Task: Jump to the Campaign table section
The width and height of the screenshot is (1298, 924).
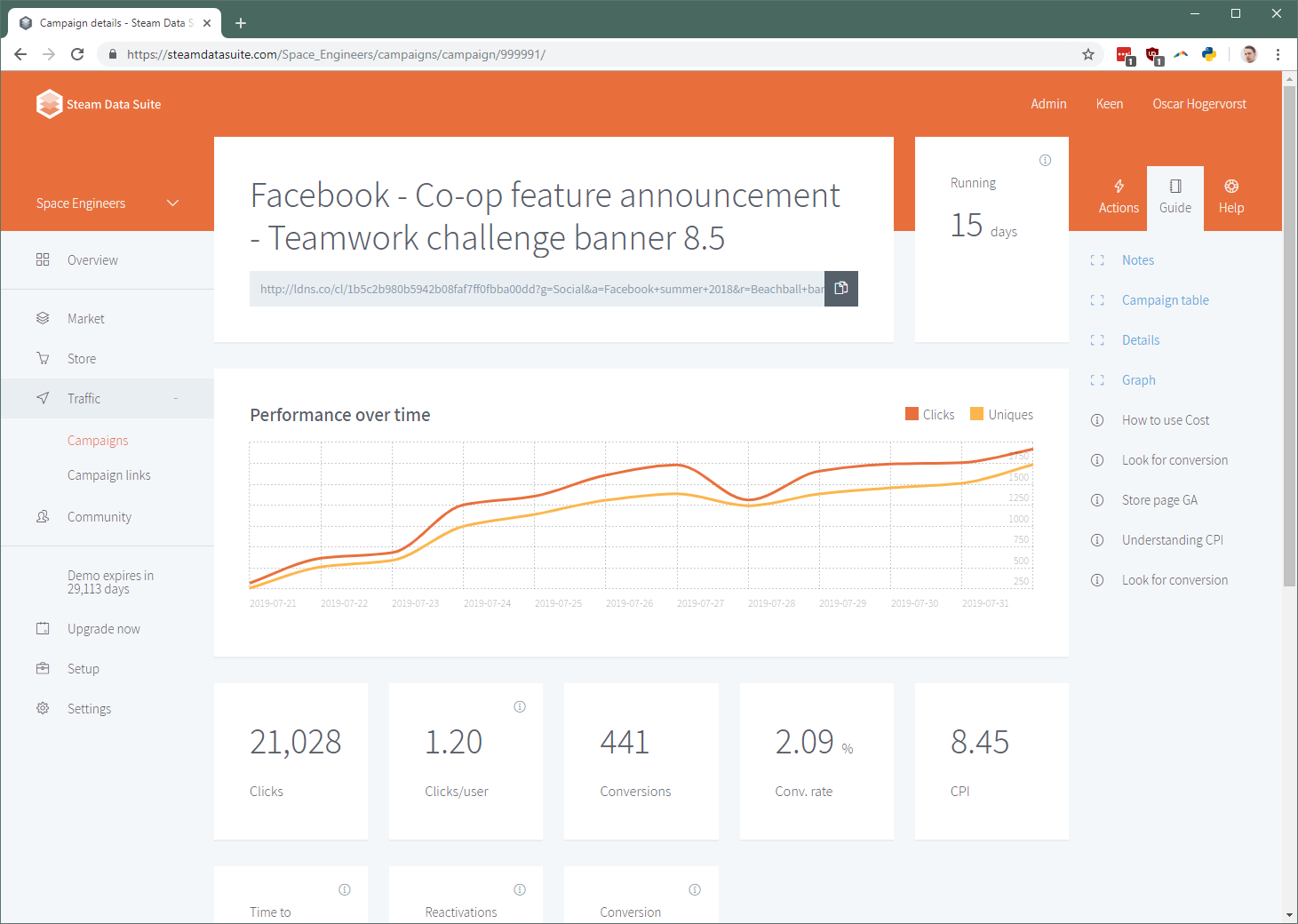Action: pyautogui.click(x=1166, y=300)
